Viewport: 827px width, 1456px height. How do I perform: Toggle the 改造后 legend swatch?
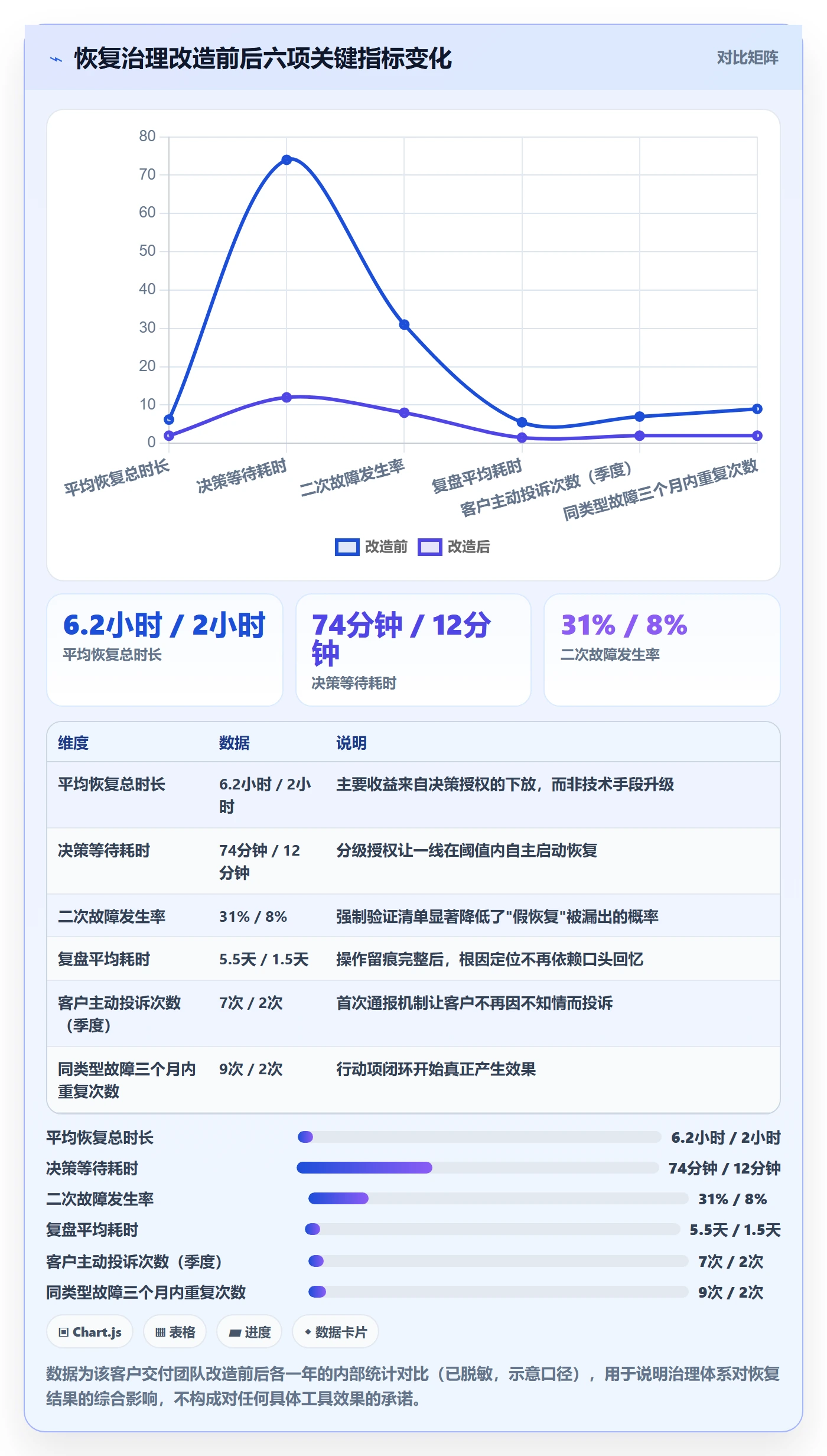(429, 547)
